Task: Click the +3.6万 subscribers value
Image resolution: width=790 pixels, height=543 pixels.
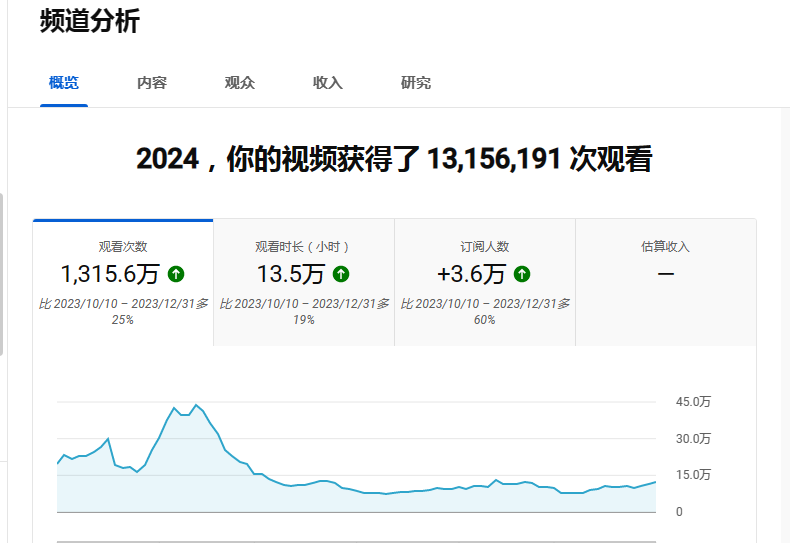Action: click(471, 274)
